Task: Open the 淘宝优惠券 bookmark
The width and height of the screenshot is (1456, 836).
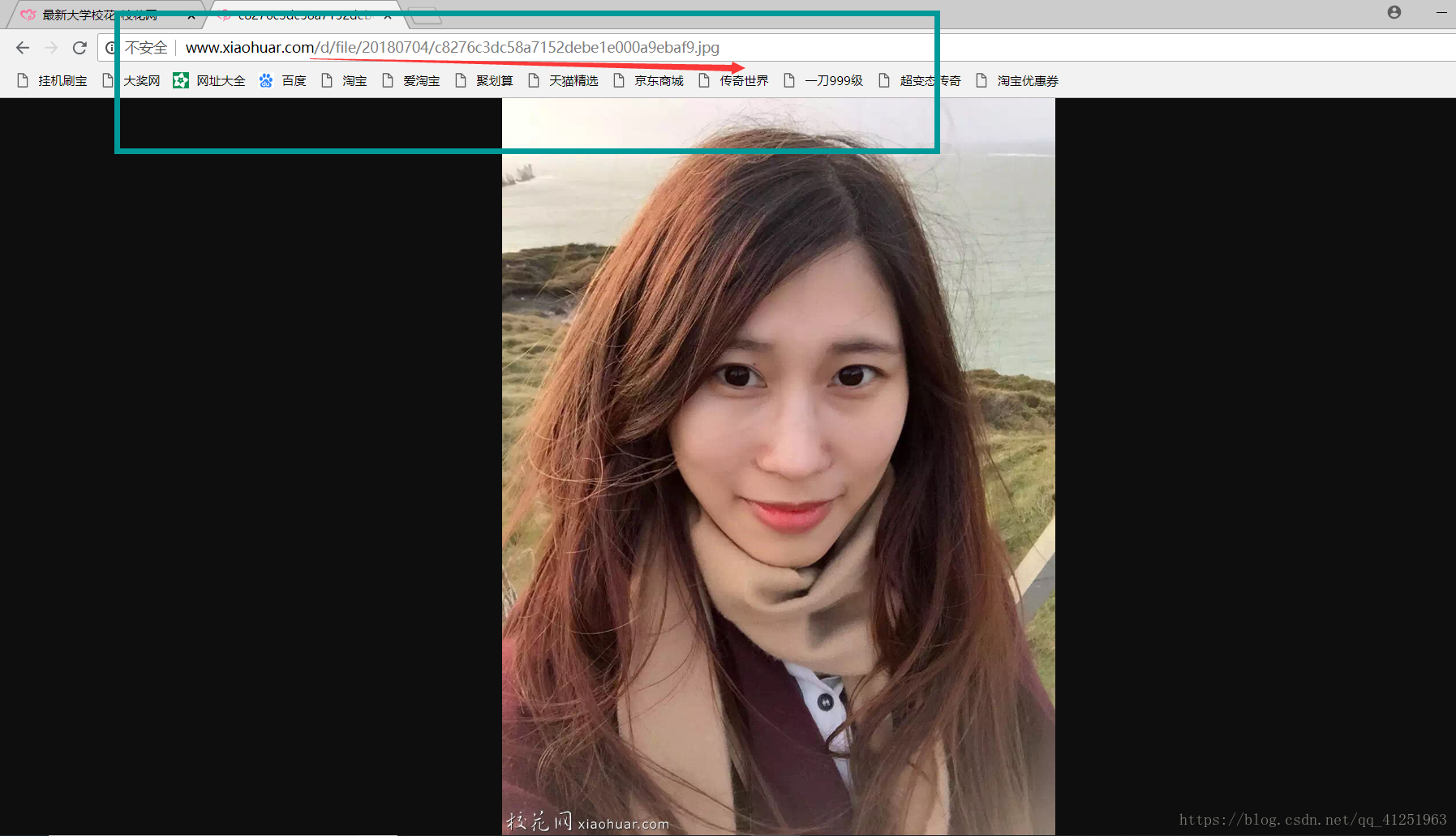Action: click(x=1027, y=80)
